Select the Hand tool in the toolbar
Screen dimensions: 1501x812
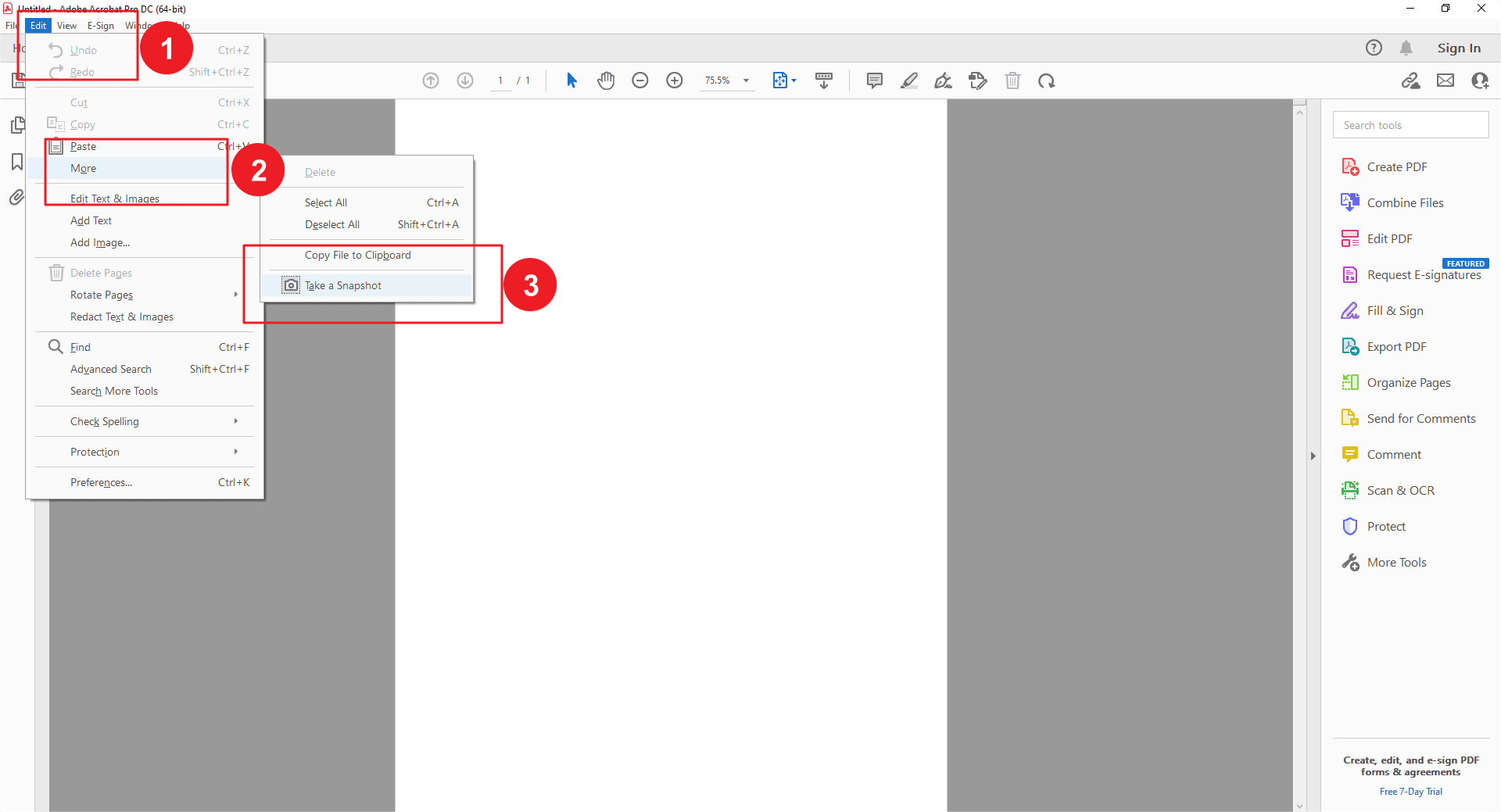click(606, 80)
